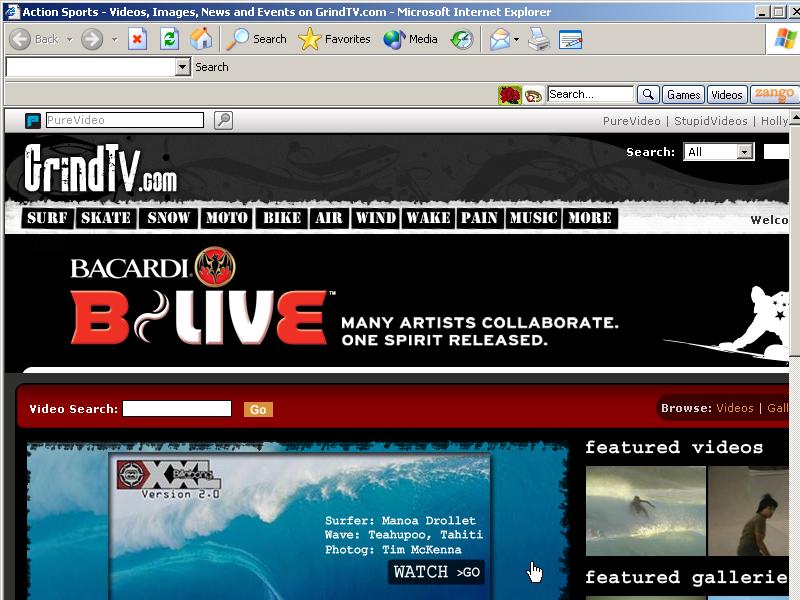Click the Internet Explorer title bar icon
Viewport: 800px width, 600px height.
[12, 11]
